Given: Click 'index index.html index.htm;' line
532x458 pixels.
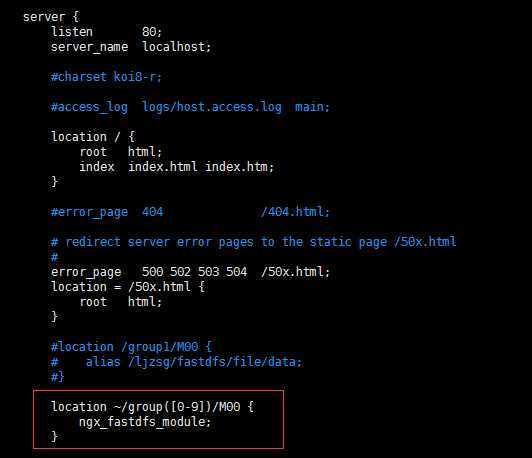Looking at the screenshot, I should (x=176, y=167).
